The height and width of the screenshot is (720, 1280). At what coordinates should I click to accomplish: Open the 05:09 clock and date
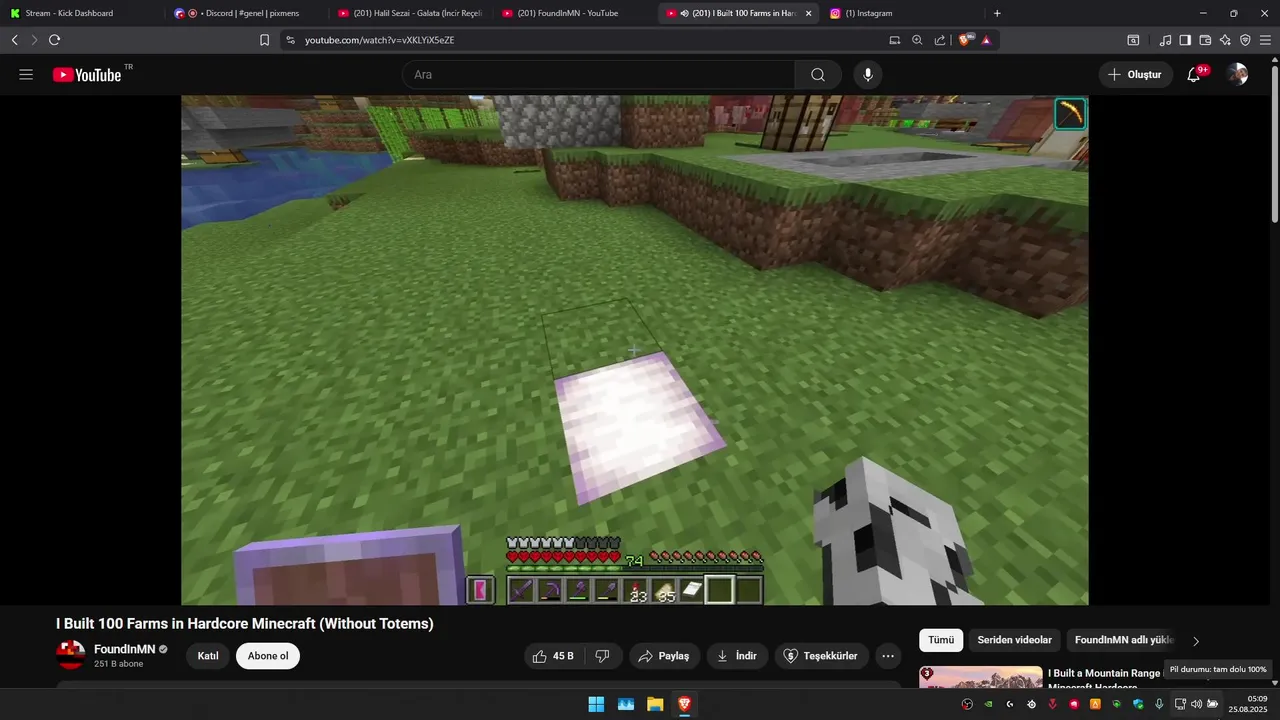(x=1249, y=704)
